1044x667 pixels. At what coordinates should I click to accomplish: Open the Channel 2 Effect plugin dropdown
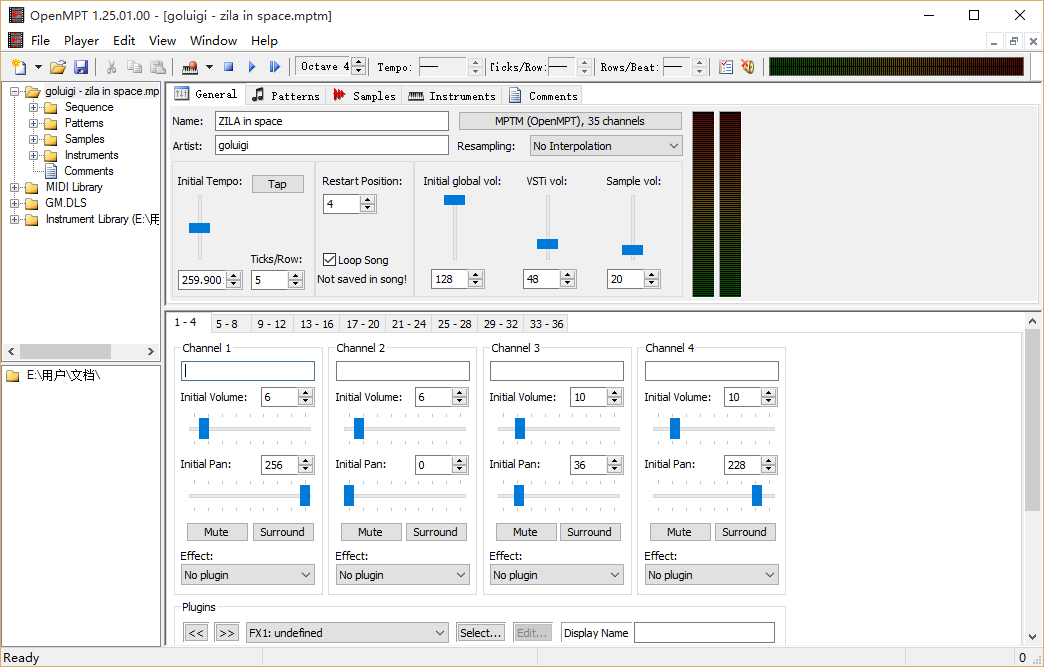pyautogui.click(x=402, y=575)
